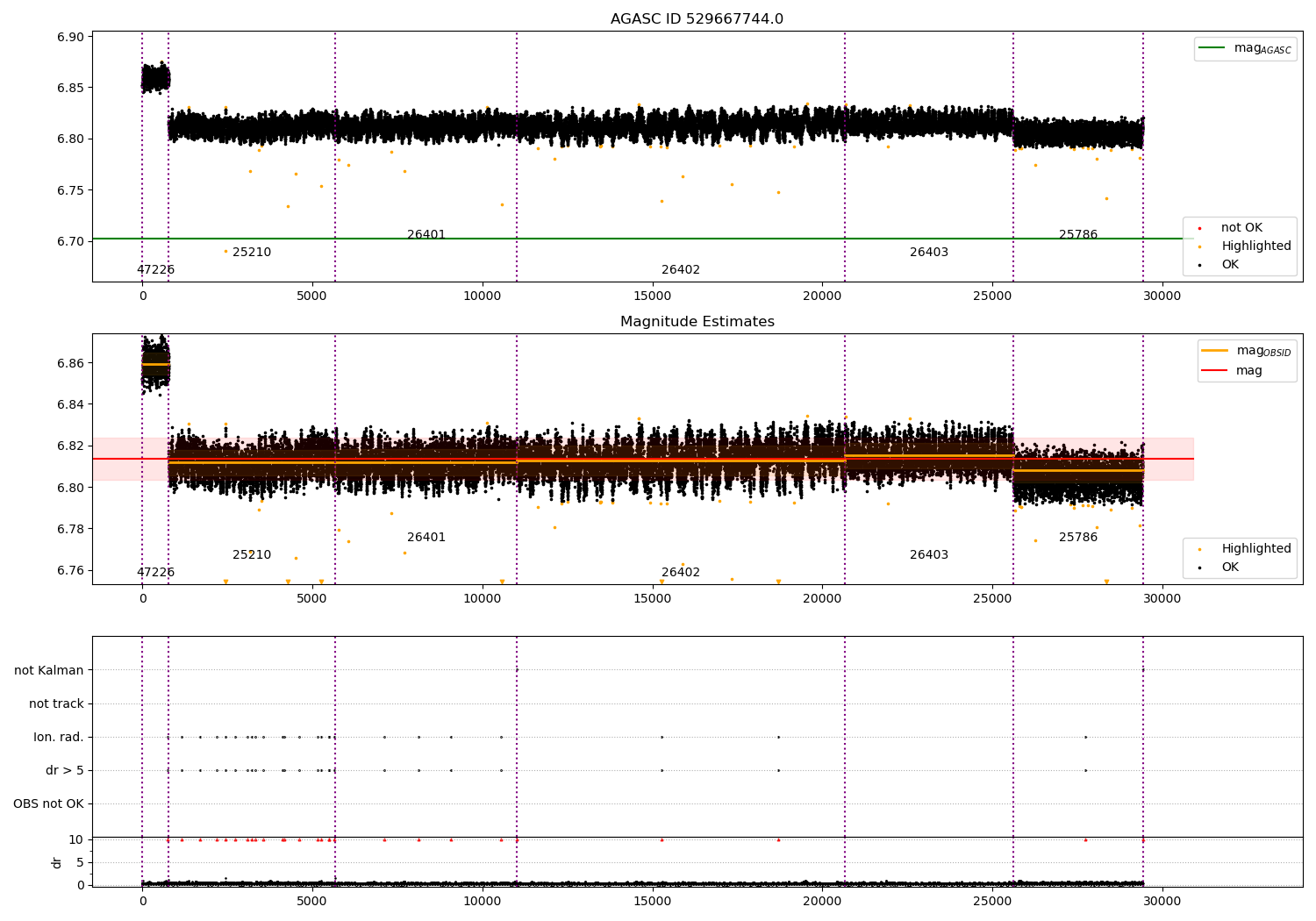The image size is (1316, 921).
Task: Click the 6.90 y-axis tick label
Action: 70,37
